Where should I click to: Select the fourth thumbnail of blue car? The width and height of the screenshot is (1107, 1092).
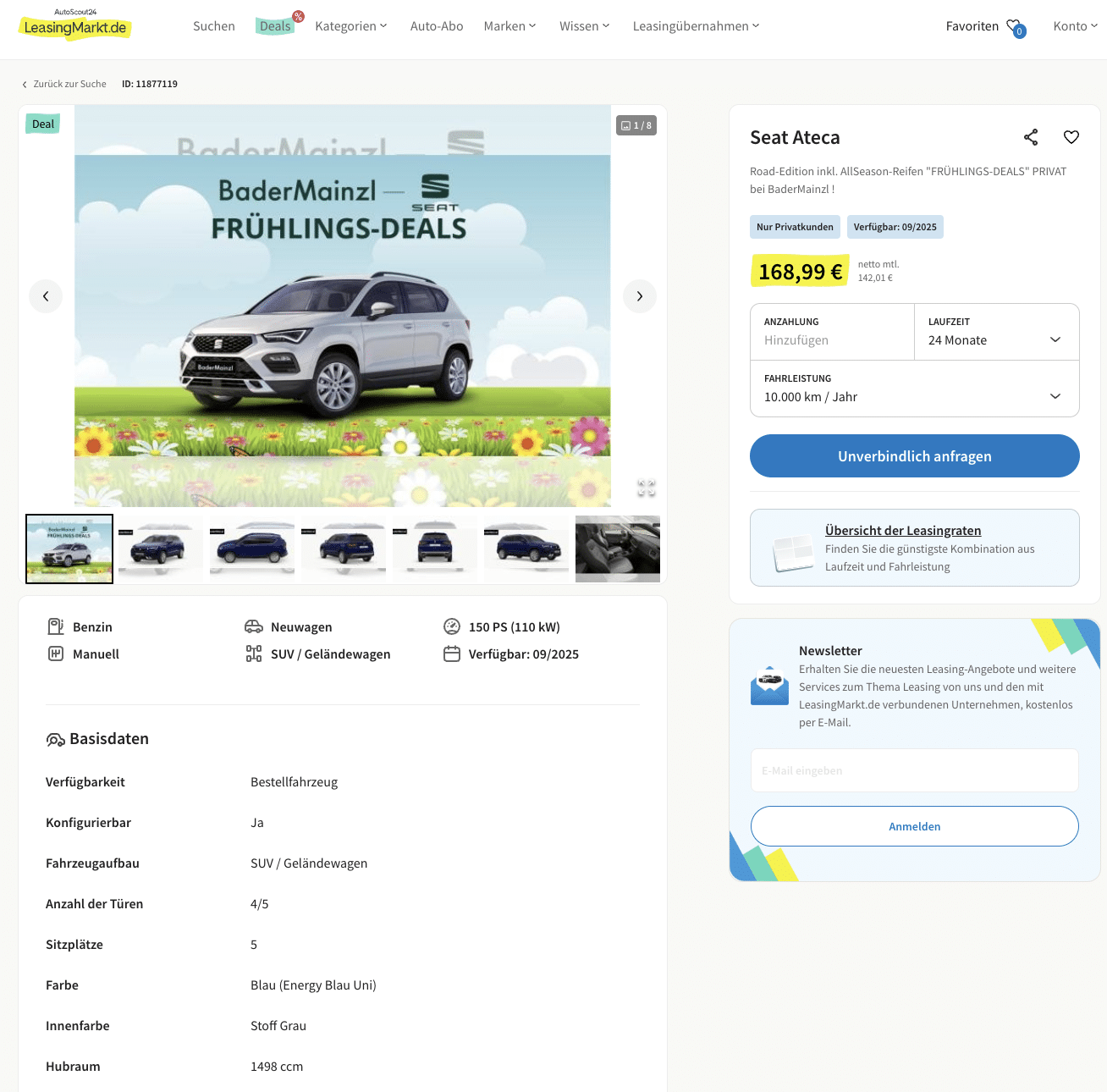[344, 549]
